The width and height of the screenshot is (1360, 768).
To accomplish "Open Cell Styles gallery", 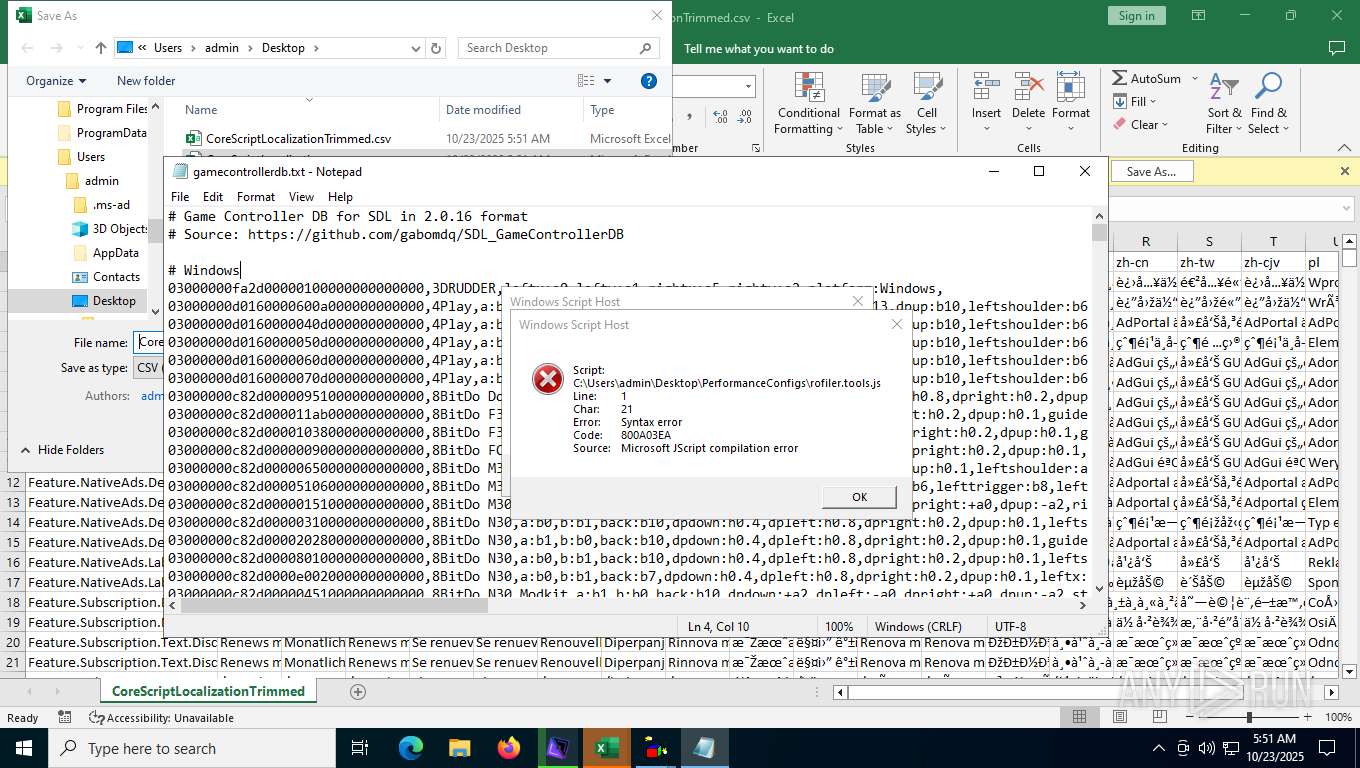I will click(x=927, y=104).
